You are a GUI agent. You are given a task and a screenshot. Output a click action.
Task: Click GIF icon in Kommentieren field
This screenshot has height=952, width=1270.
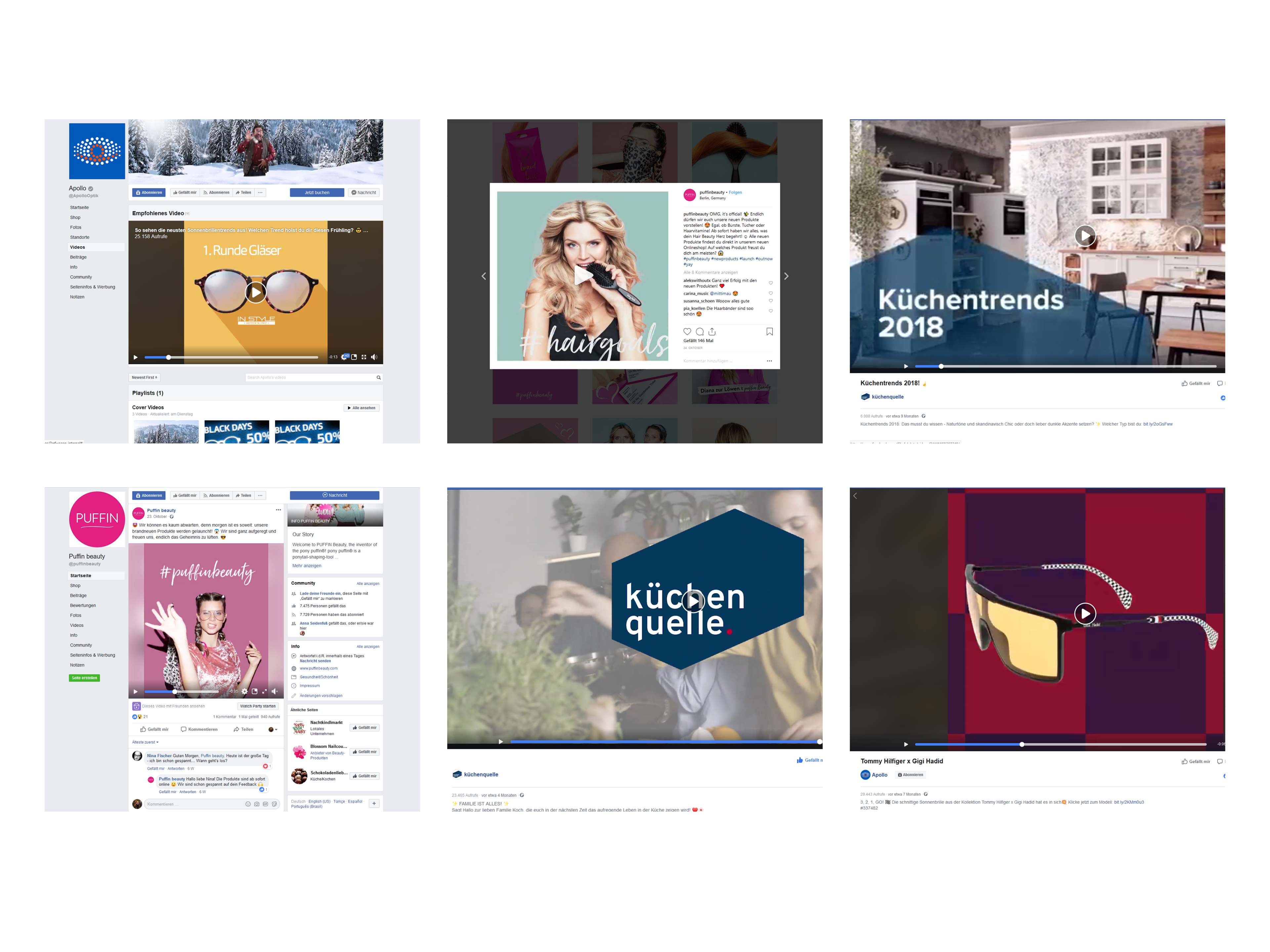point(265,804)
